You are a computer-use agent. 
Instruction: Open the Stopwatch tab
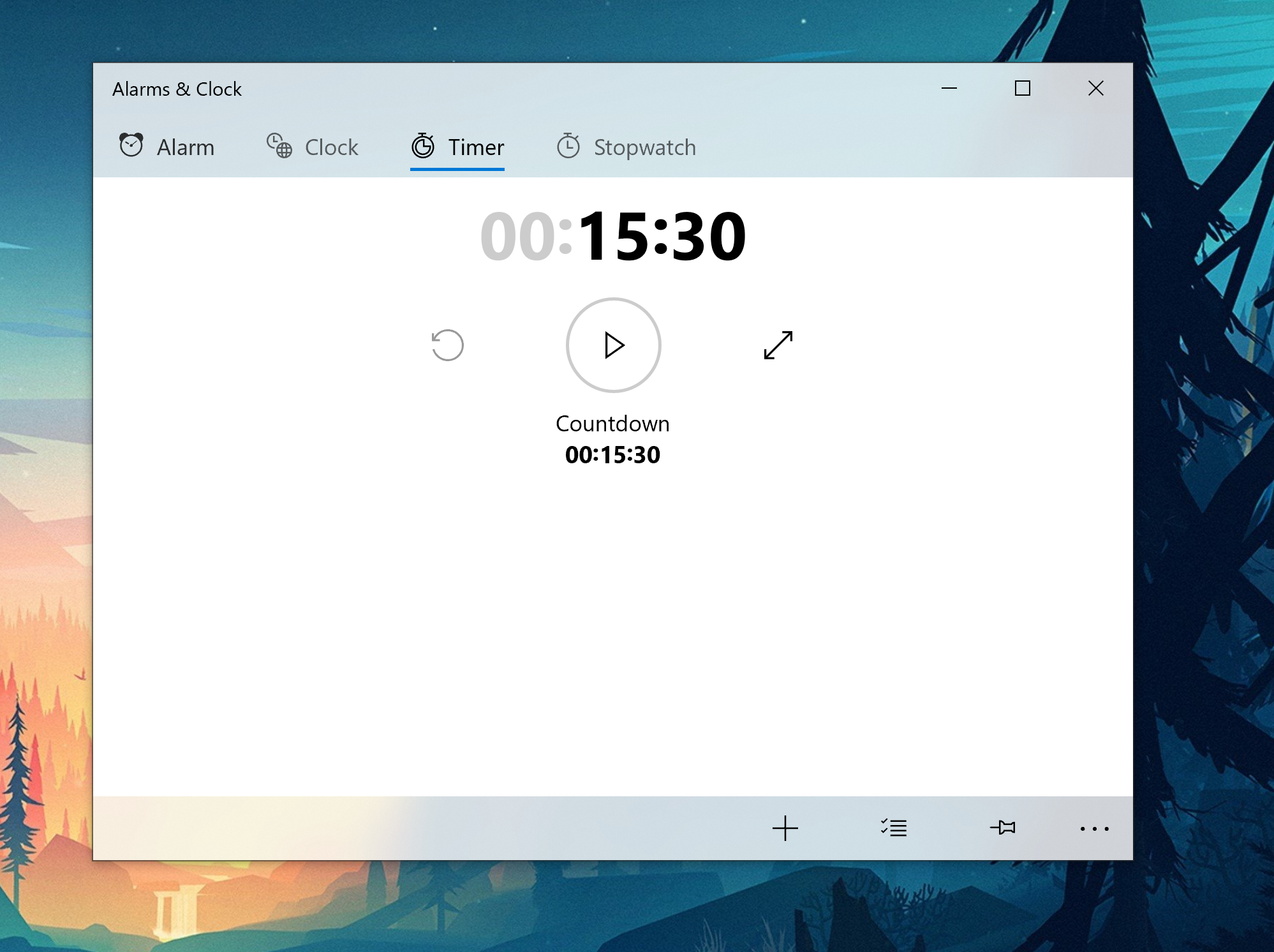point(626,147)
